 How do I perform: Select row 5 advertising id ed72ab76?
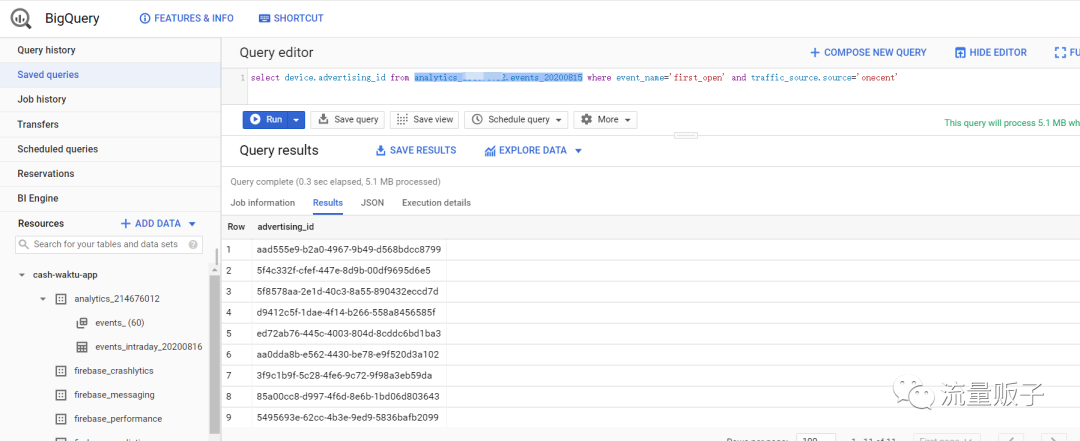(349, 334)
